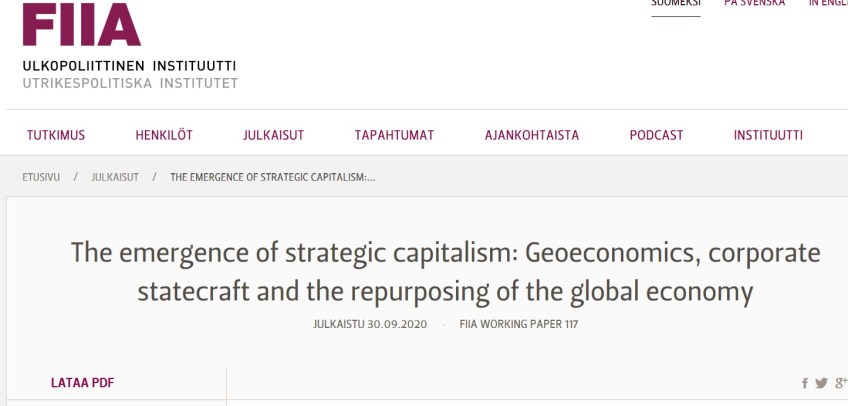This screenshot has height=406, width=848.
Task: Share article via Twitter bird icon
Action: [x=822, y=383]
